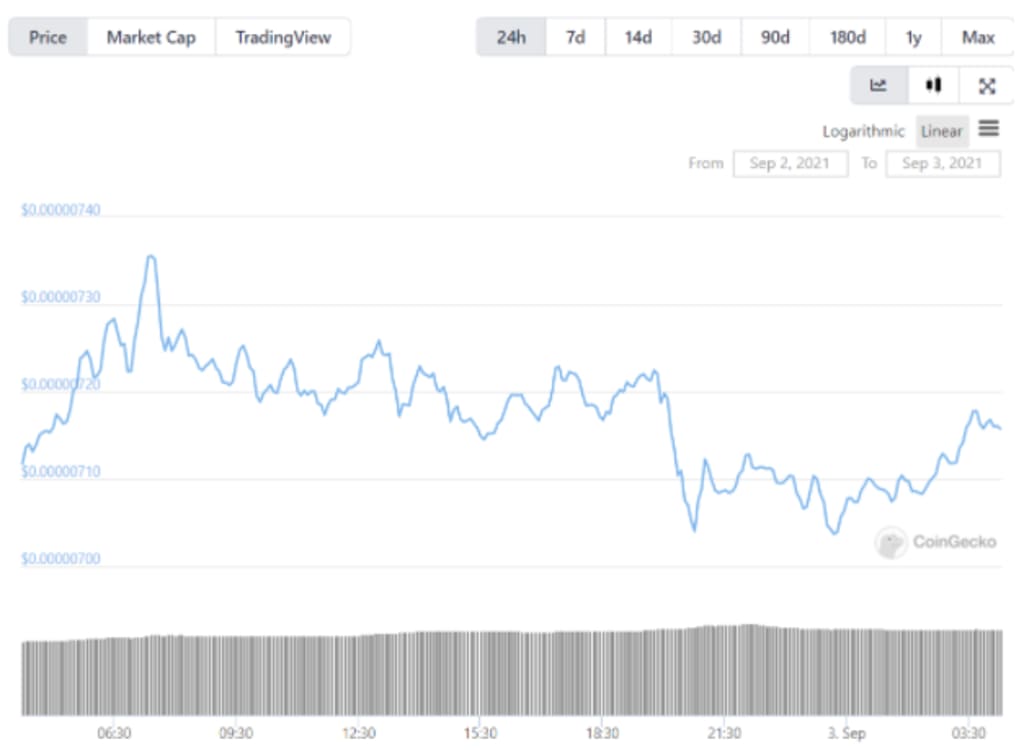Click the 15:30 time axis label
The height and width of the screenshot is (750, 1024).
point(480,733)
